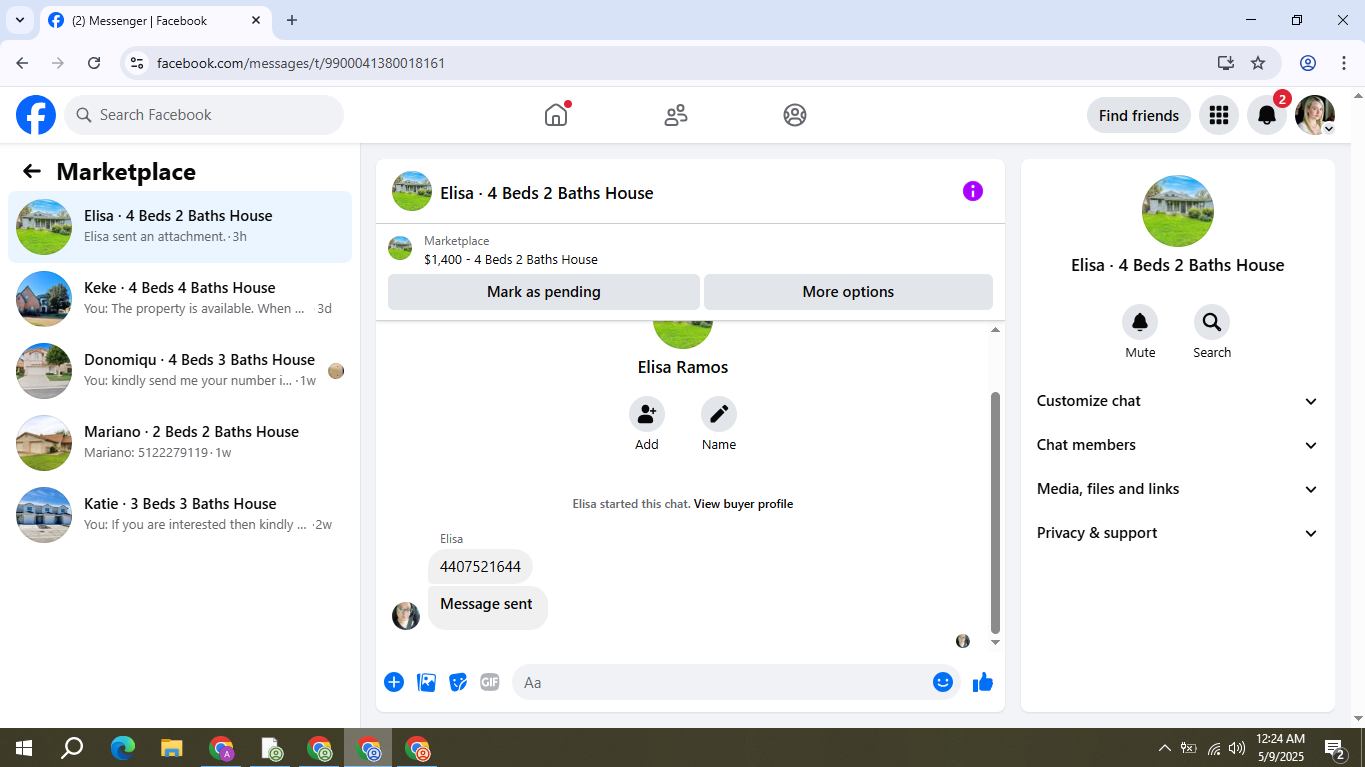Install app icon in address bar

pos(1226,63)
